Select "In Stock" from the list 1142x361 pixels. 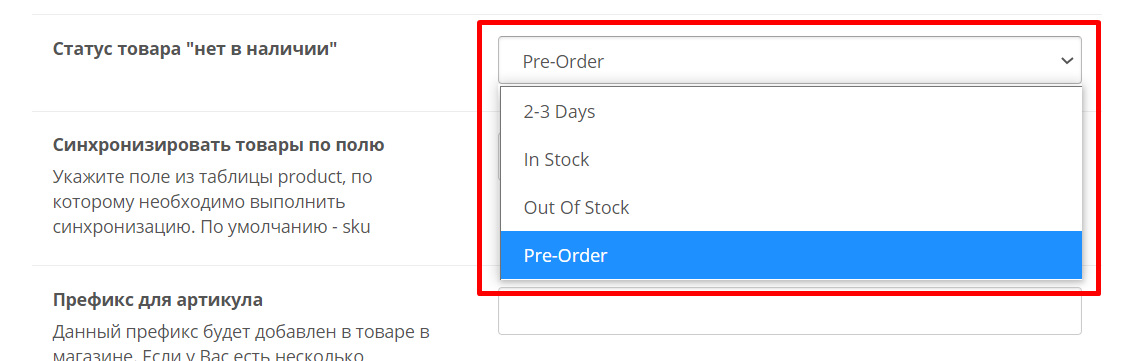click(791, 160)
